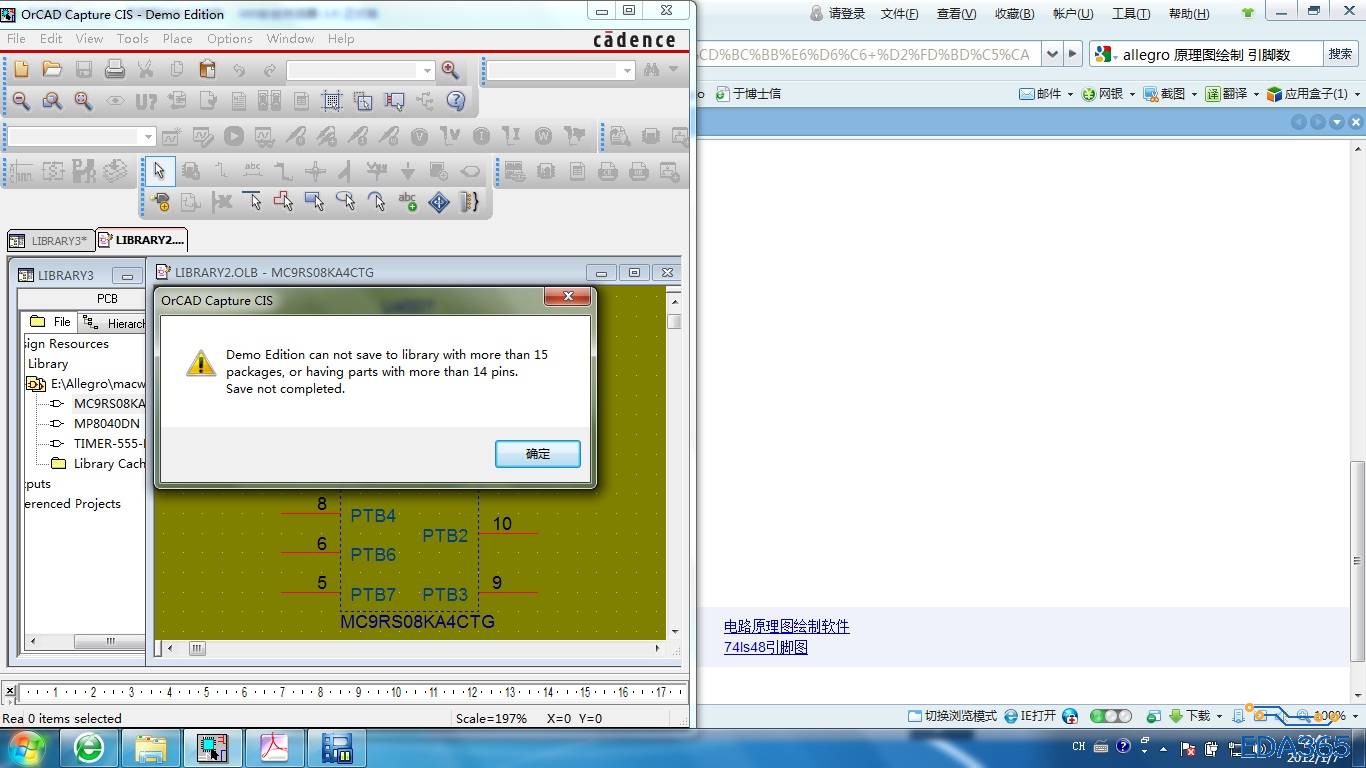Close the OrCAD Capture CIS warning dialog
The image size is (1366, 768).
point(568,297)
